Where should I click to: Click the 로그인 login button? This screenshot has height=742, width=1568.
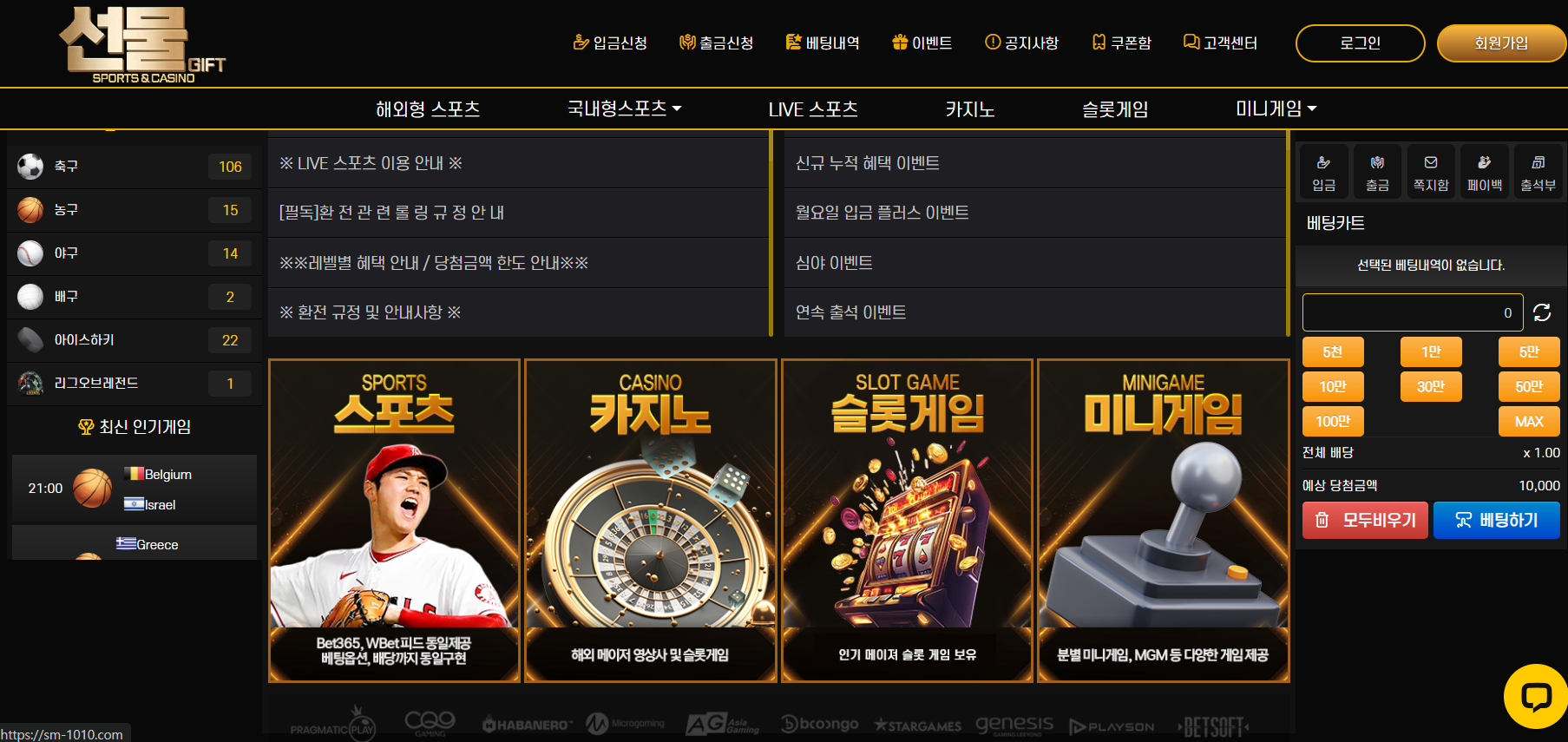click(x=1360, y=43)
